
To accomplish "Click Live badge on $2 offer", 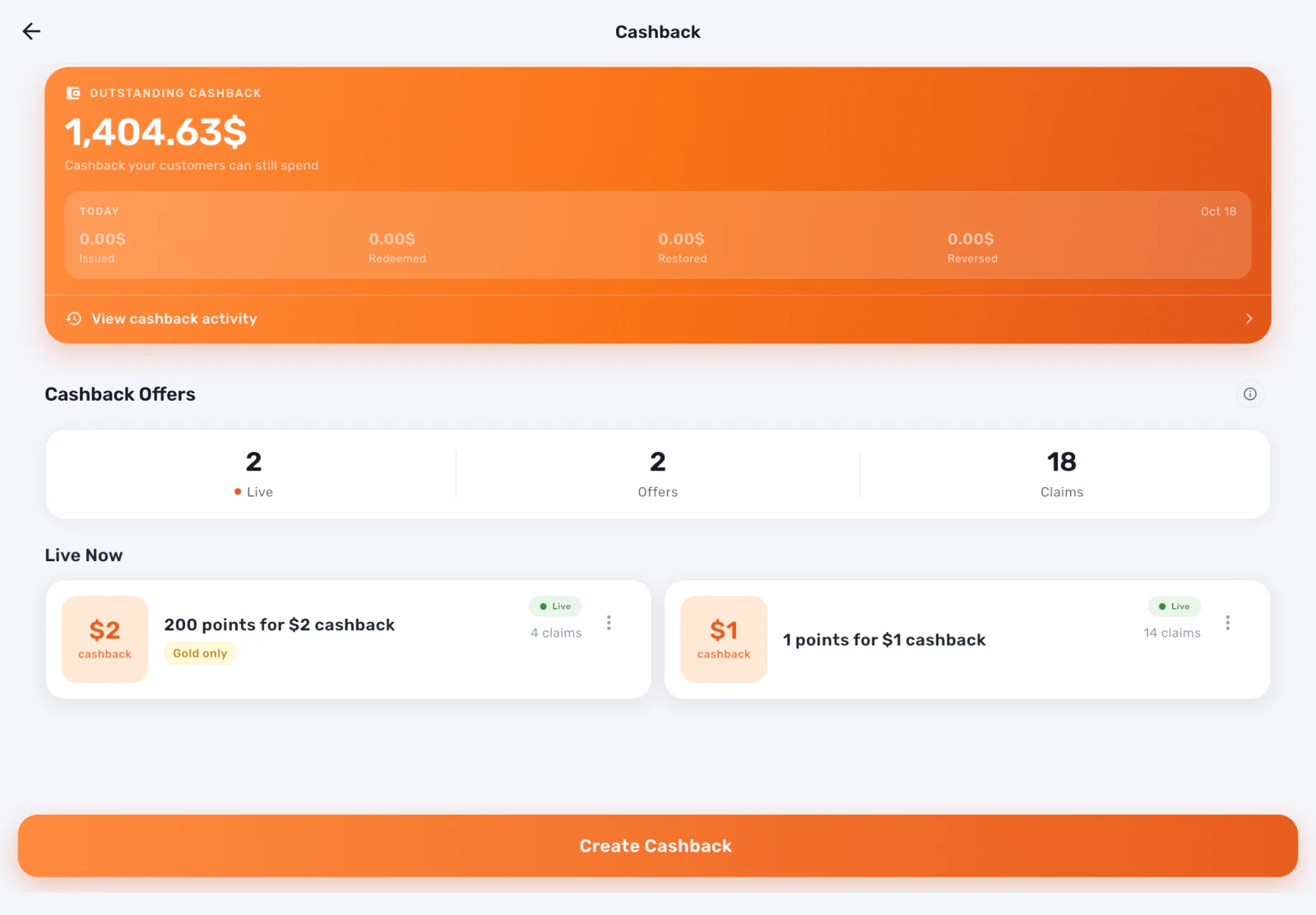I will 555,606.
